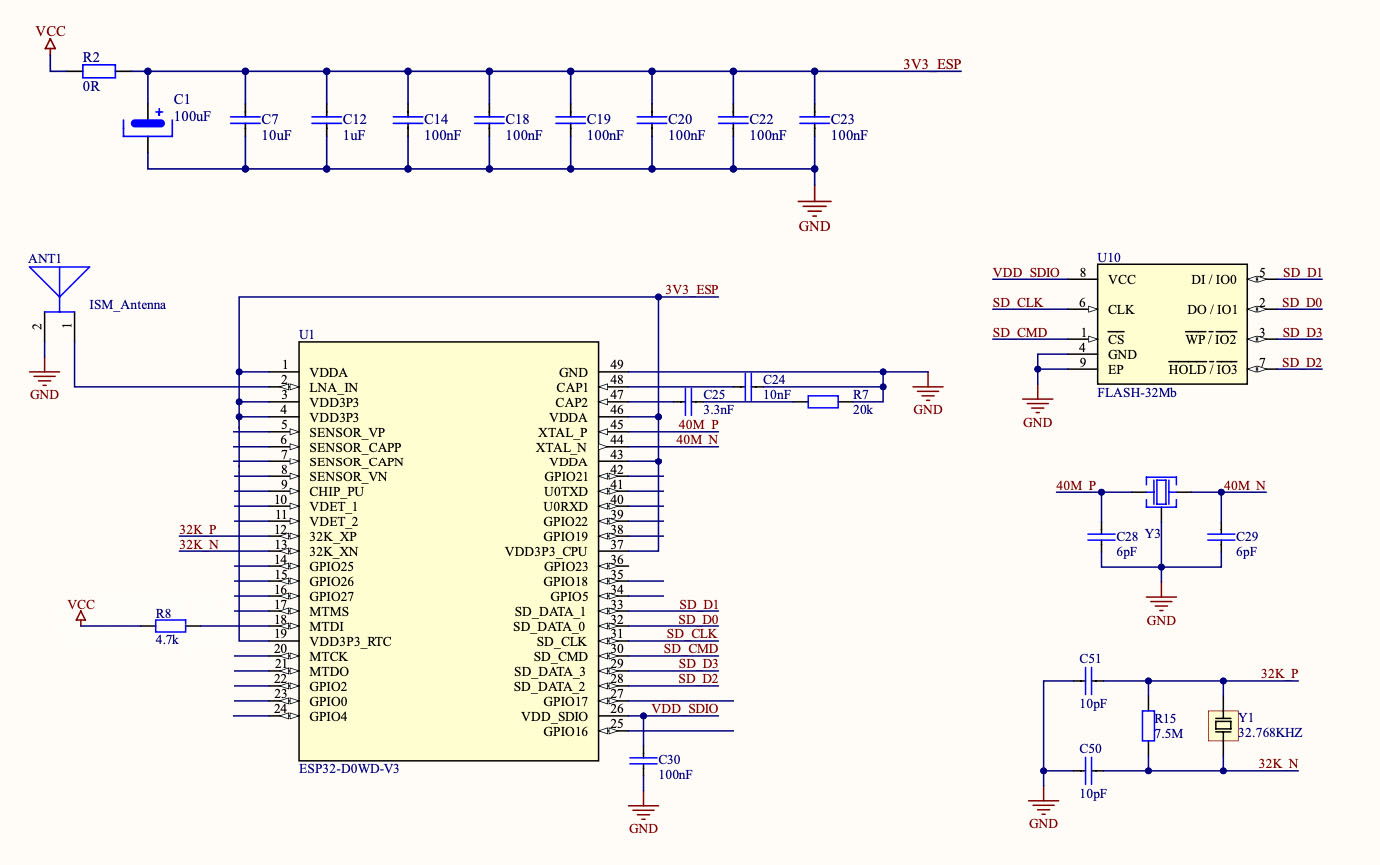Image resolution: width=1380 pixels, height=865 pixels.
Task: Click the LNA_IN pin label
Action: click(334, 387)
